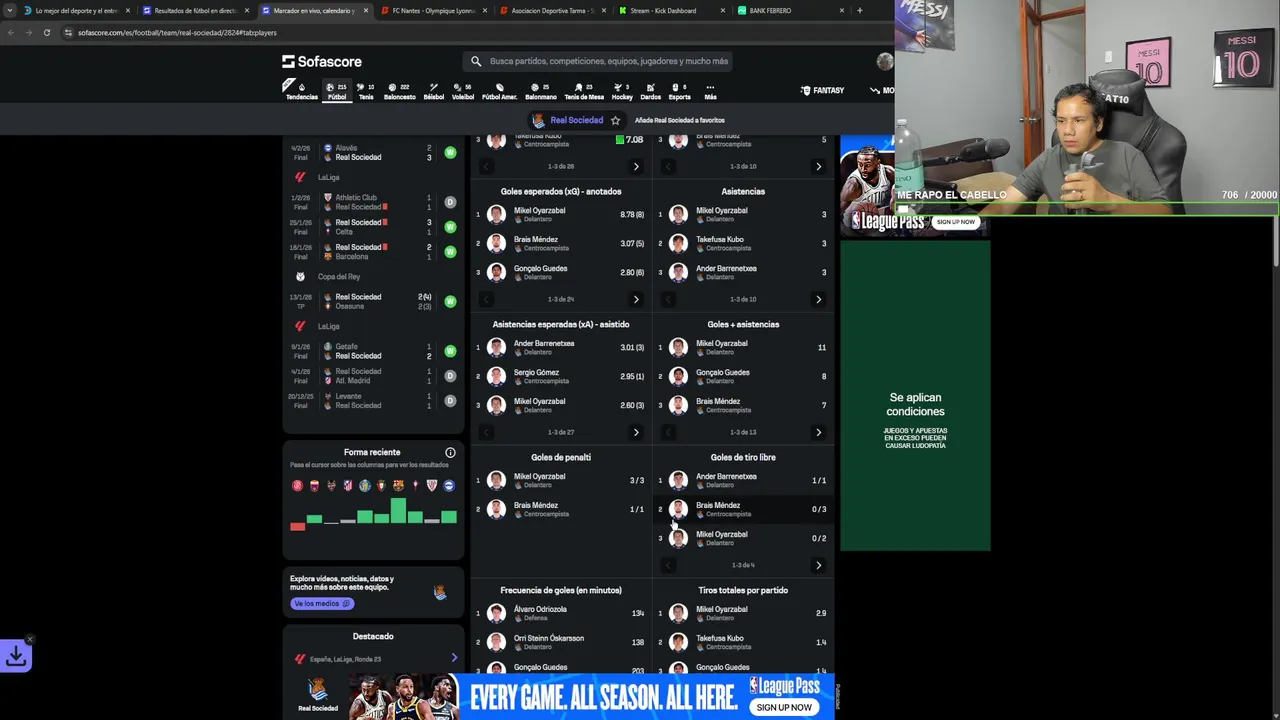
Task: Open Real Sociedad vs Osasuna cup match
Action: 373,301
